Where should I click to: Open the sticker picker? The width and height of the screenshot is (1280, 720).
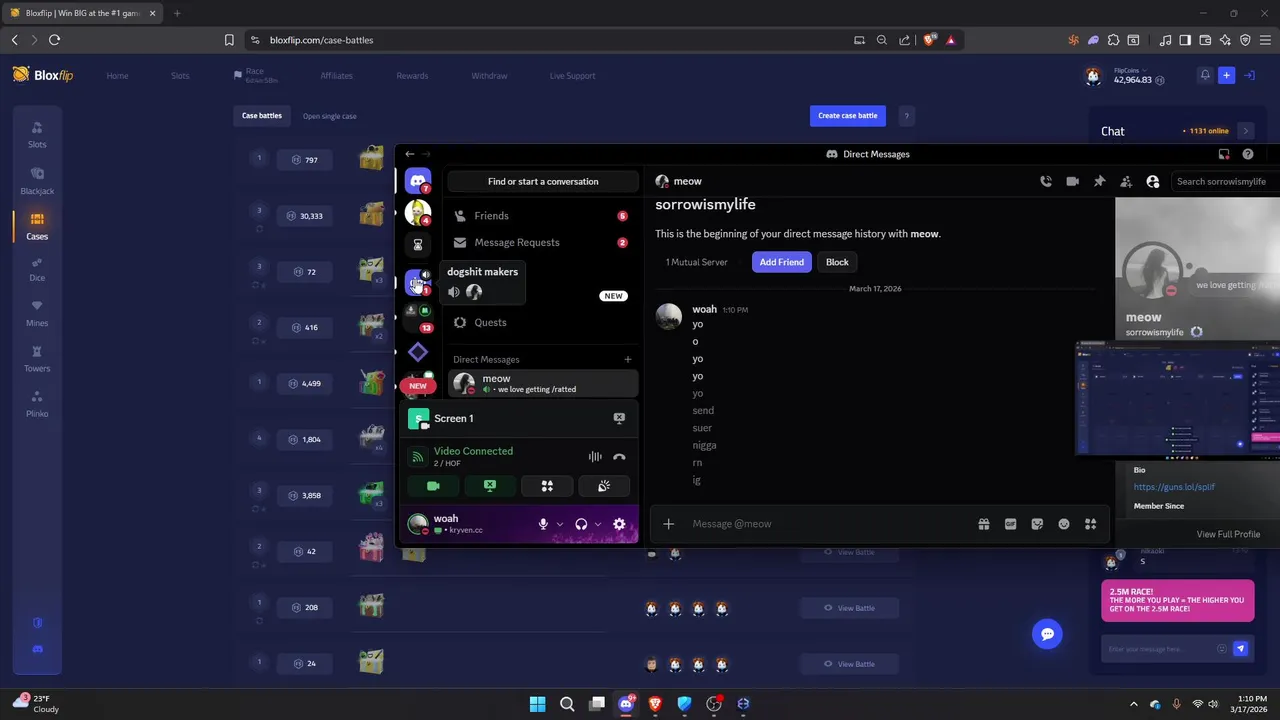click(1037, 524)
